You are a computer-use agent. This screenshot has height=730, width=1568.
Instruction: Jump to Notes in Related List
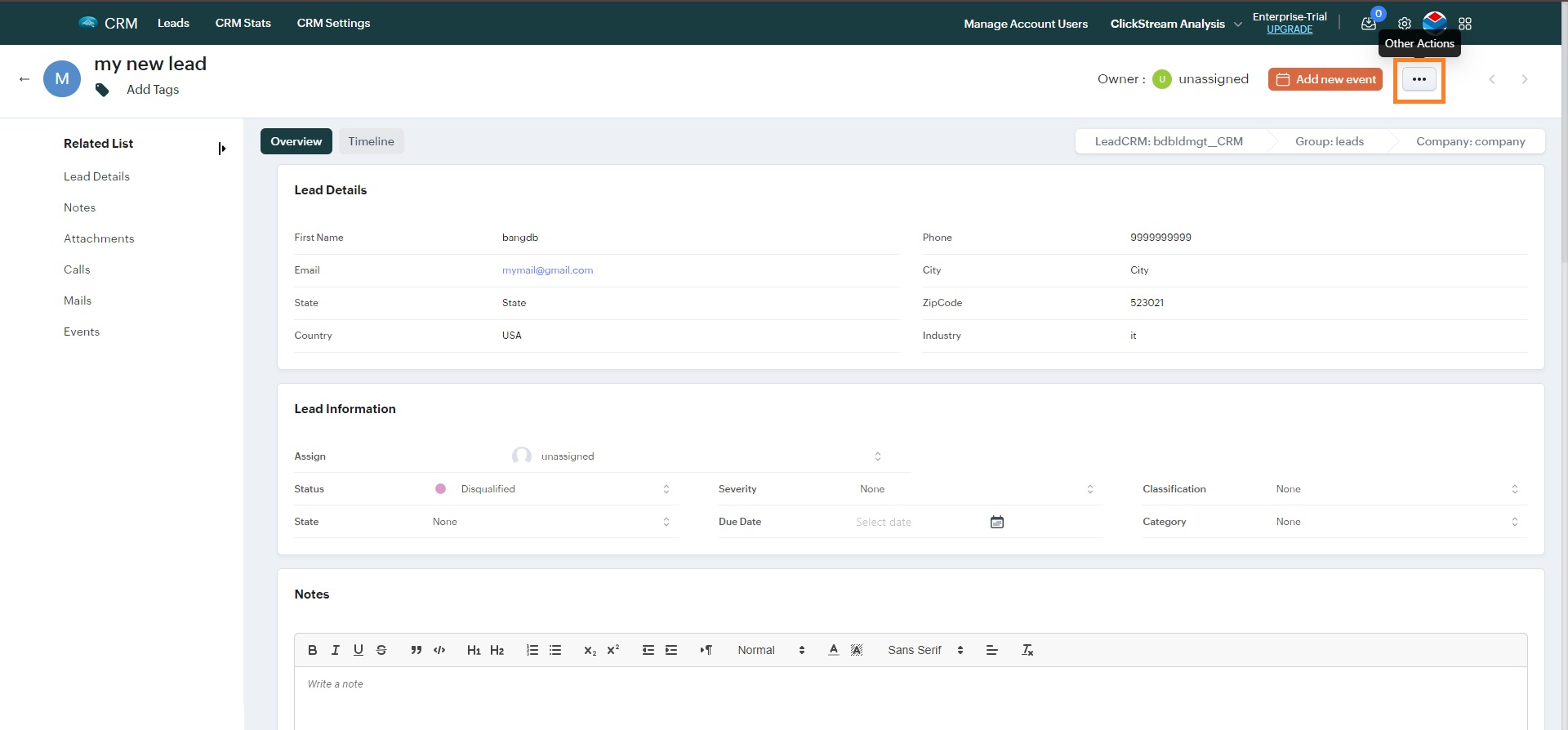[79, 207]
